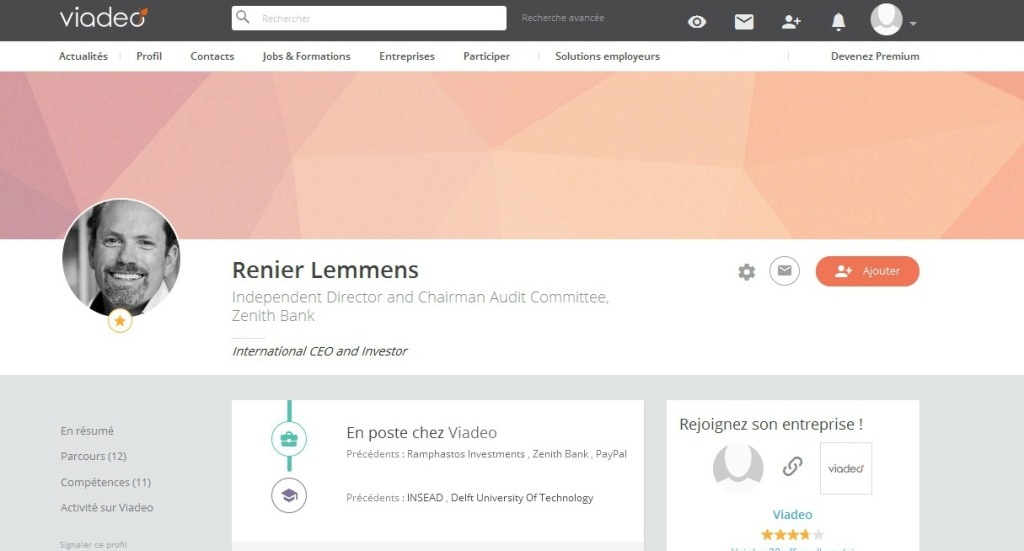Click the chain link icon in company card
This screenshot has width=1024, height=551.
792,466
